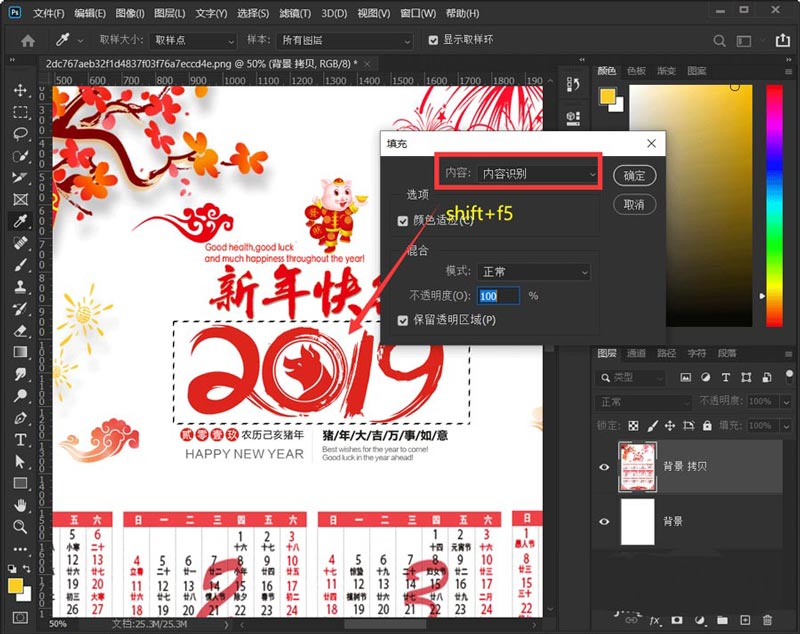800x634 pixels.
Task: Toggle Preserve Transparency checkbox in Fill dialog
Action: pyautogui.click(x=403, y=320)
